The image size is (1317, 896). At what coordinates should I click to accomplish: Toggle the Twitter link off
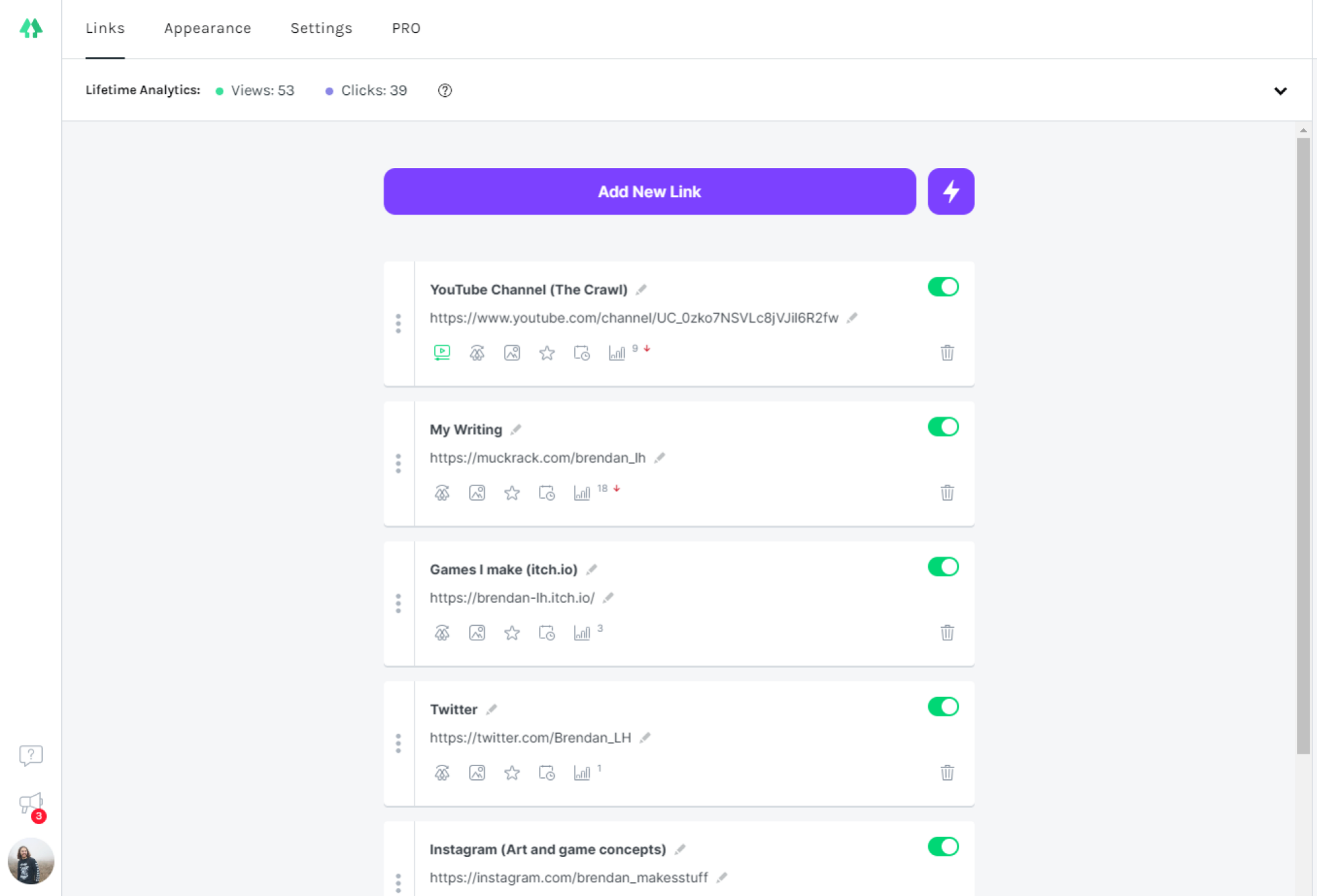pyautogui.click(x=943, y=706)
